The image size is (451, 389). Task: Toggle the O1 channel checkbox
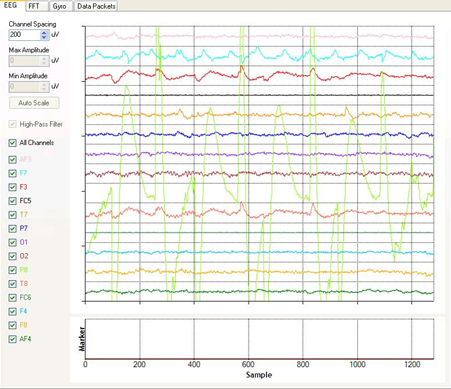12,242
